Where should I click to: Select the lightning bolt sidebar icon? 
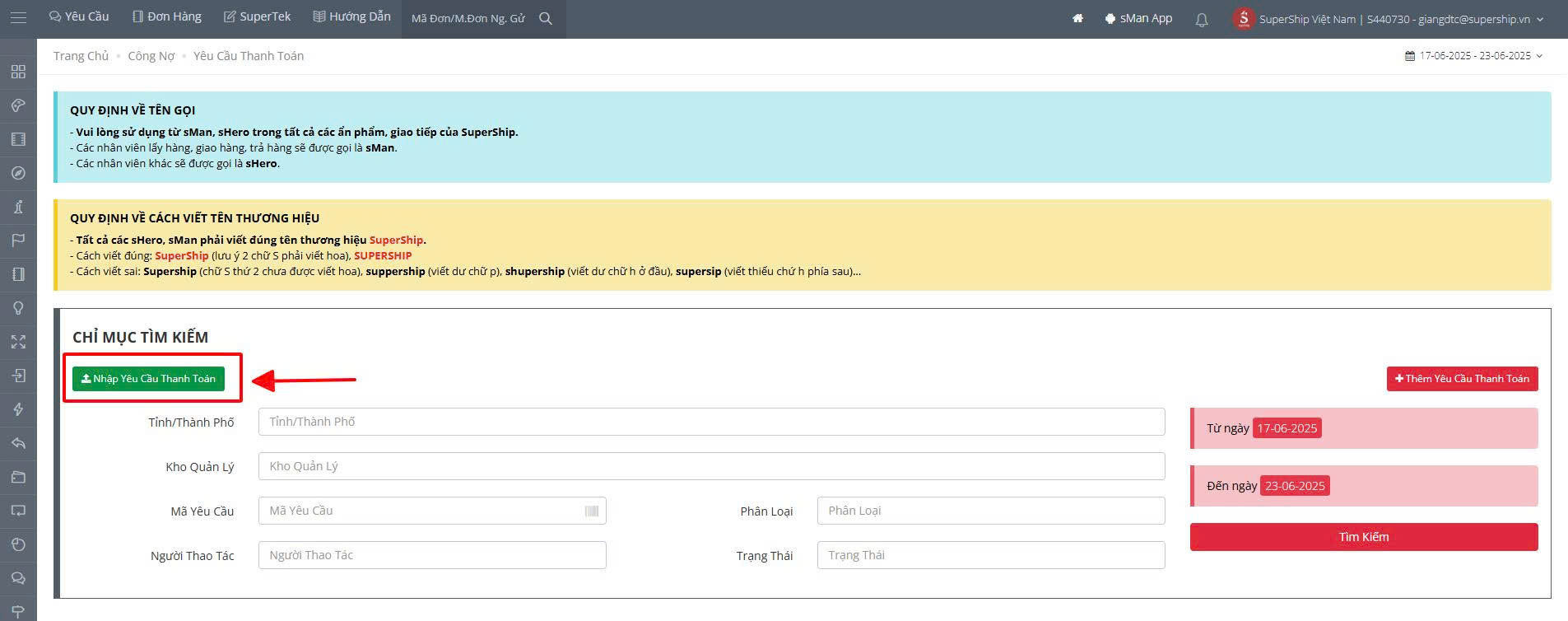[x=18, y=409]
